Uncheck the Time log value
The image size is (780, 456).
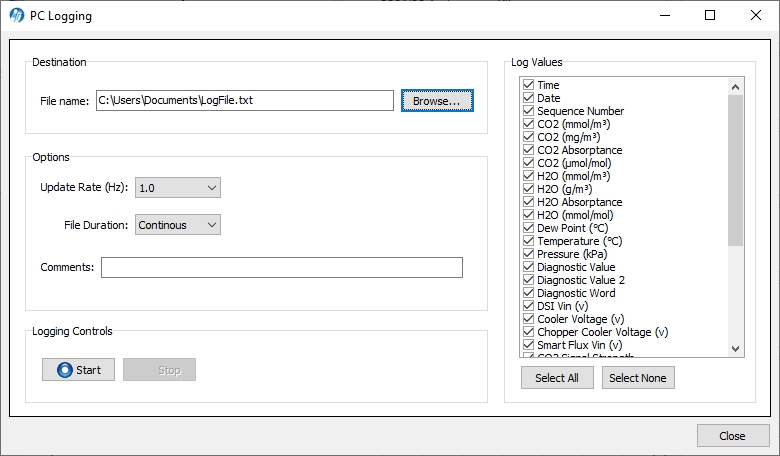(528, 85)
